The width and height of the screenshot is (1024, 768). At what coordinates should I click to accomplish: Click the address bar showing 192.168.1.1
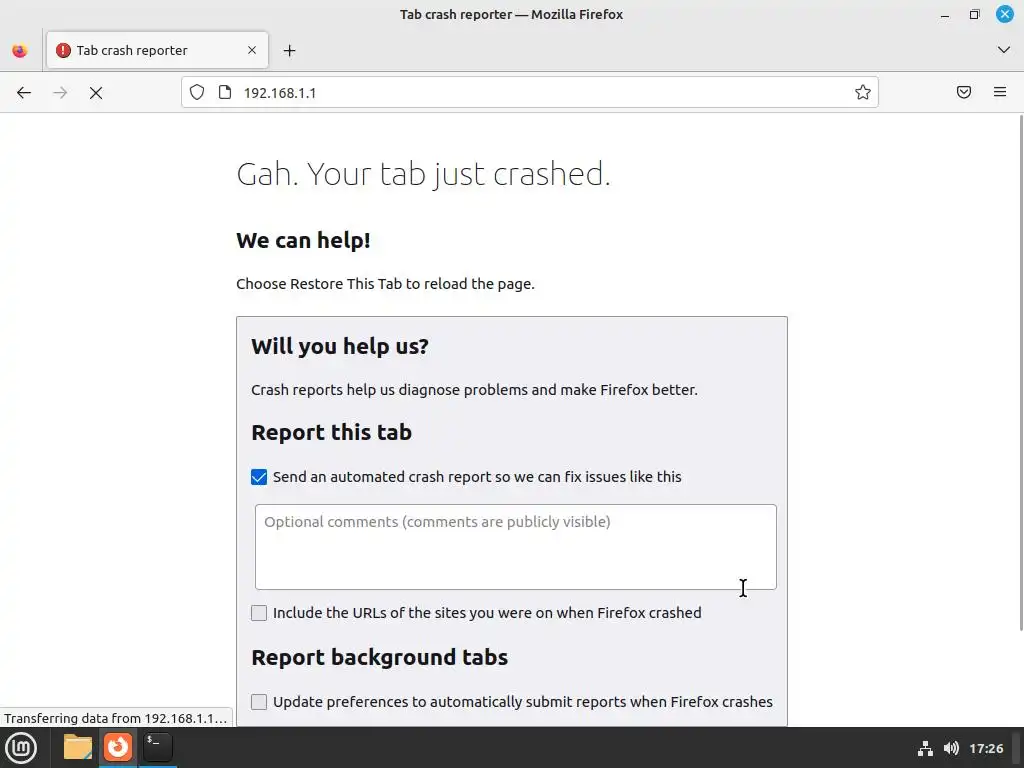tap(530, 92)
